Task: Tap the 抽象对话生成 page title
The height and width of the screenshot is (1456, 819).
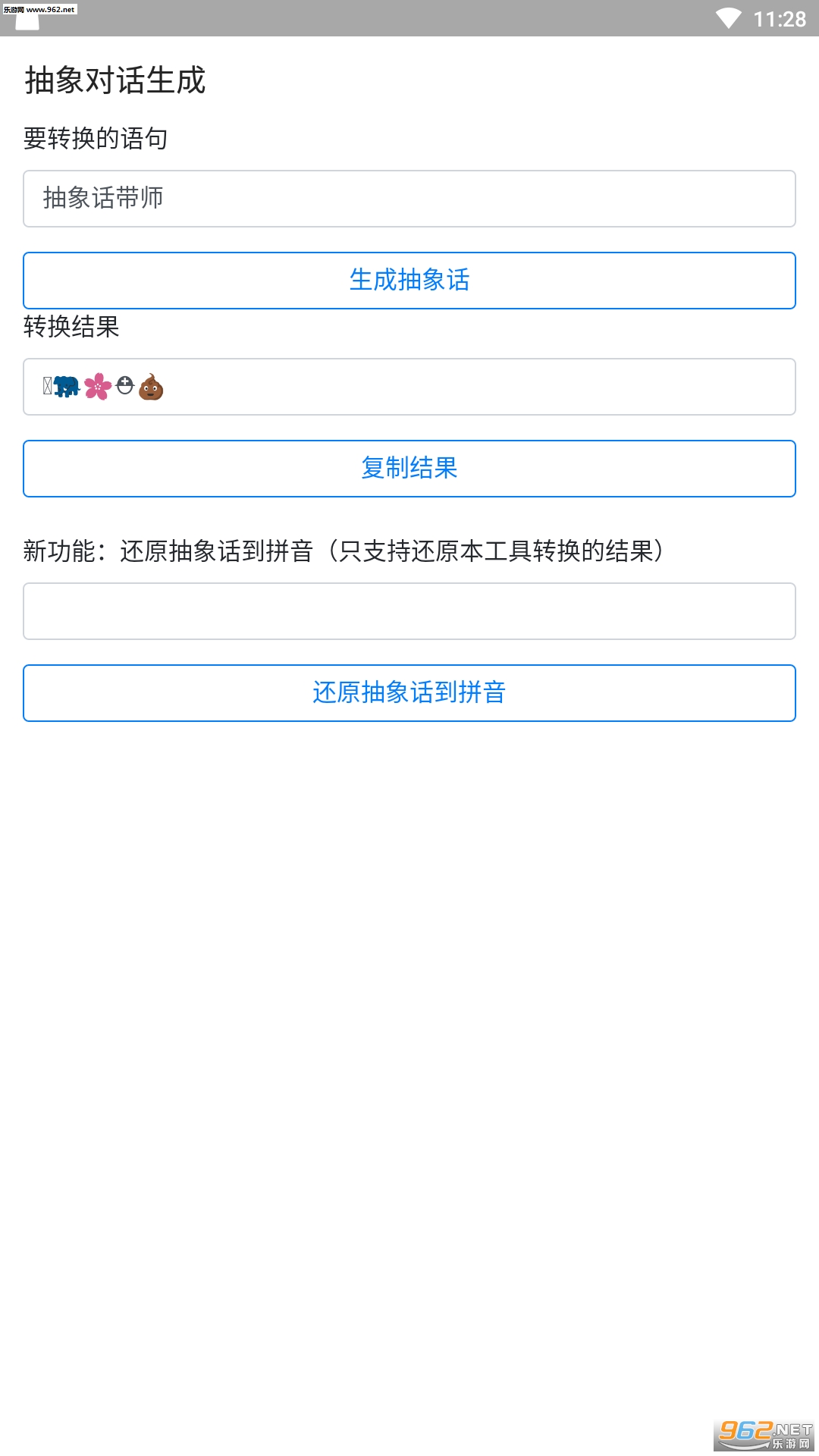Action: coord(115,80)
